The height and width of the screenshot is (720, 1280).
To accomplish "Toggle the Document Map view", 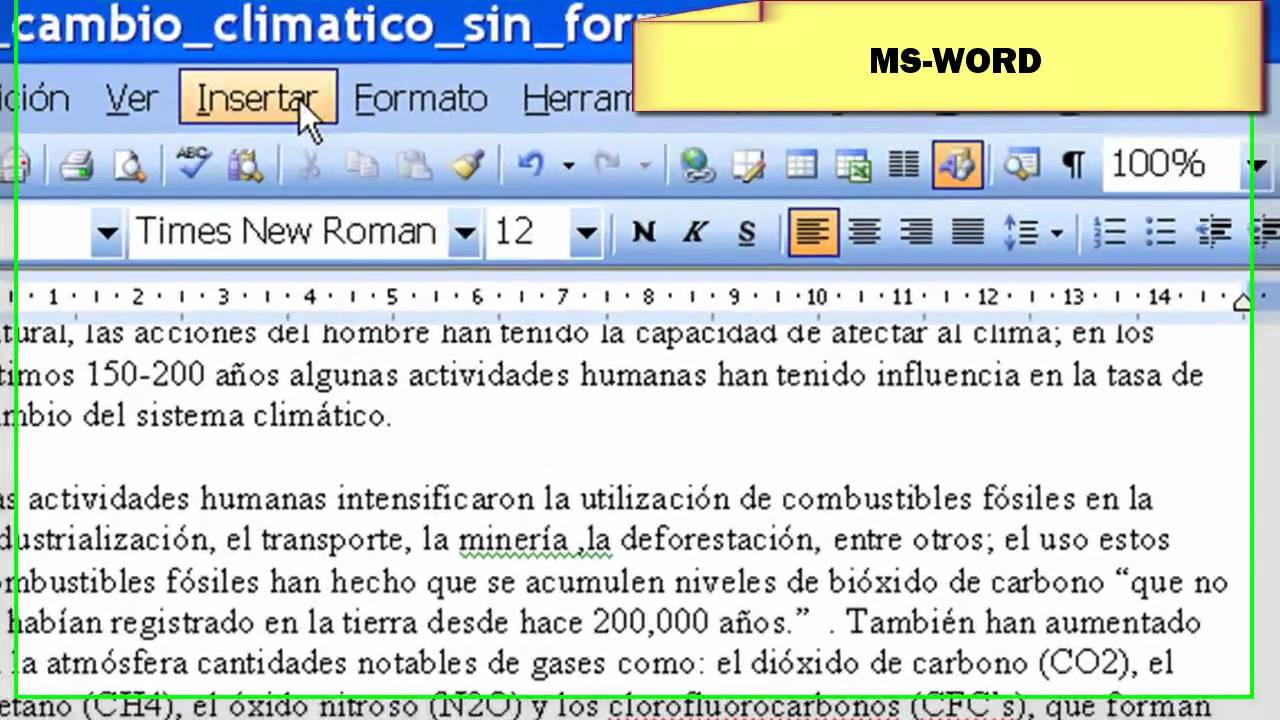I will 1021,164.
